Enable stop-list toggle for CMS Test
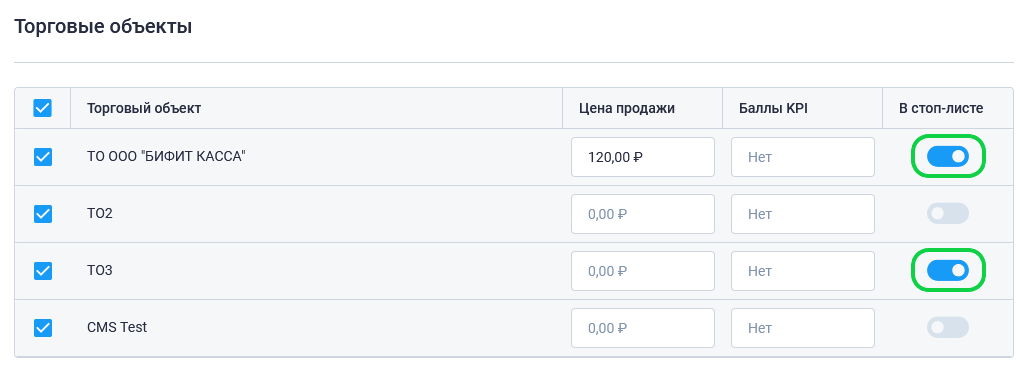The width and height of the screenshot is (1027, 368). click(x=948, y=327)
